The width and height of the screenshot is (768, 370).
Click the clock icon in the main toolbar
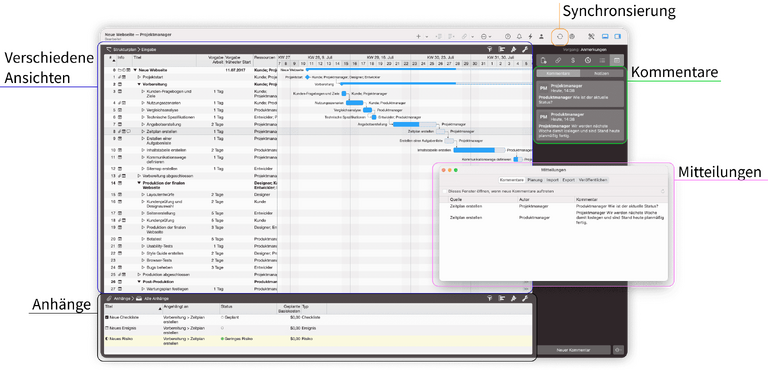pyautogui.click(x=508, y=36)
